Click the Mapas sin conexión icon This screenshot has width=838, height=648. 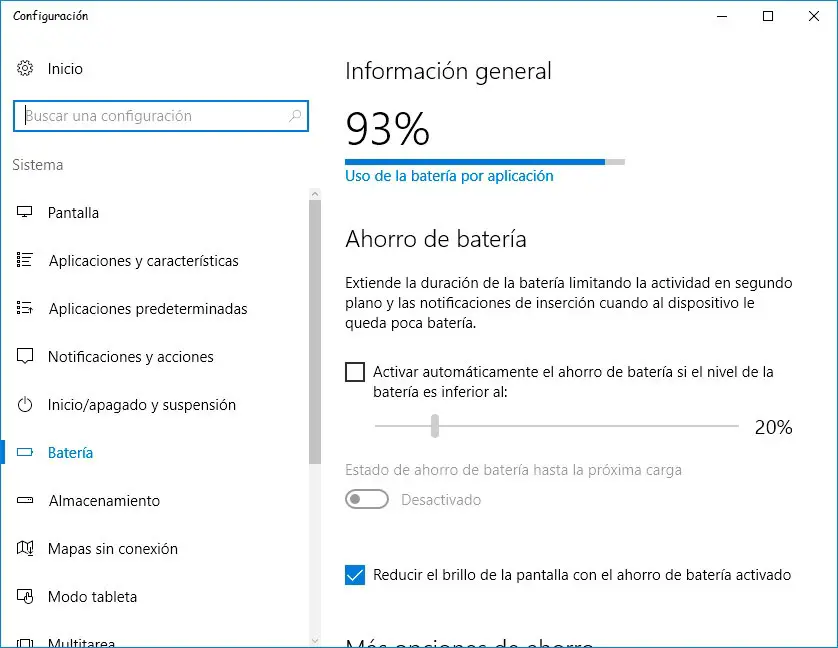[26, 549]
